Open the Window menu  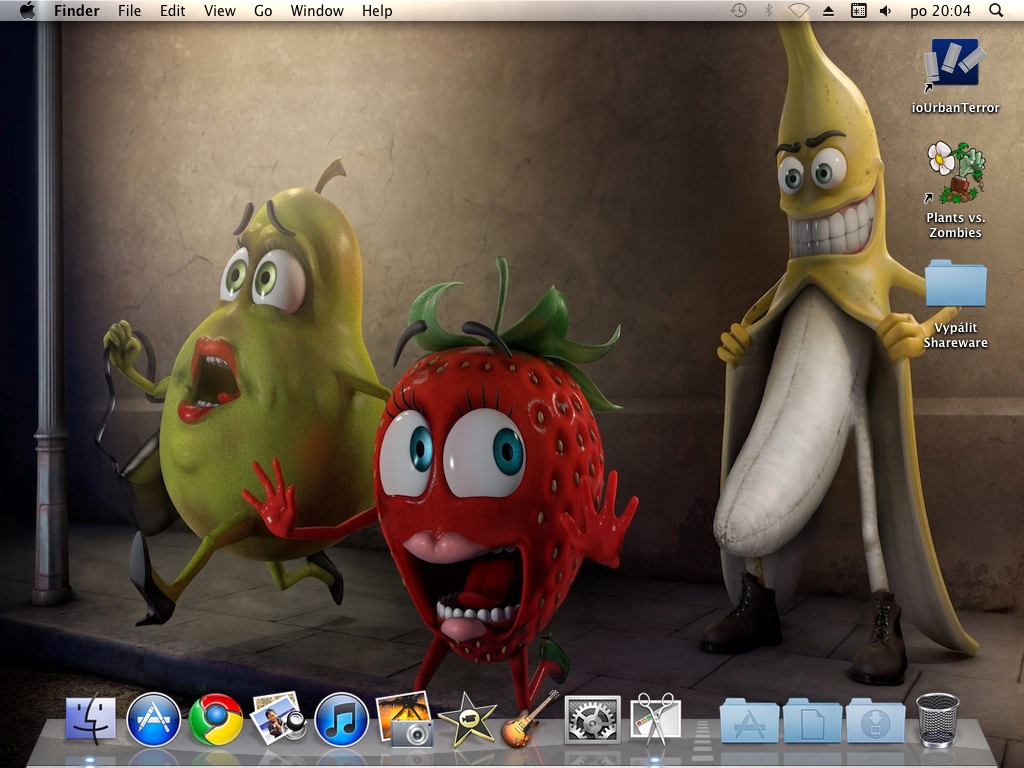pos(317,10)
